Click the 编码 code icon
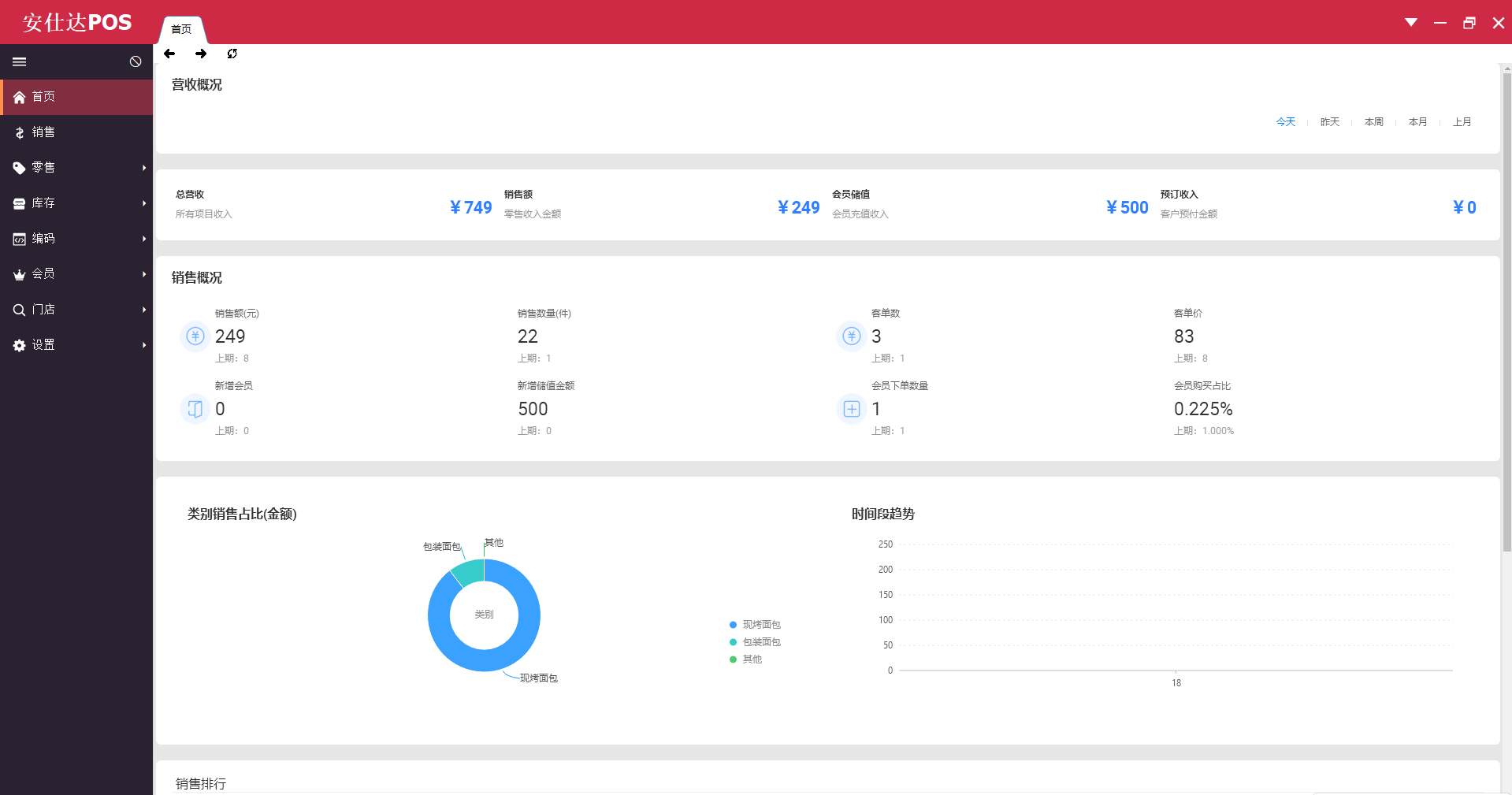Screen dimensions: 1512x795 (19, 239)
